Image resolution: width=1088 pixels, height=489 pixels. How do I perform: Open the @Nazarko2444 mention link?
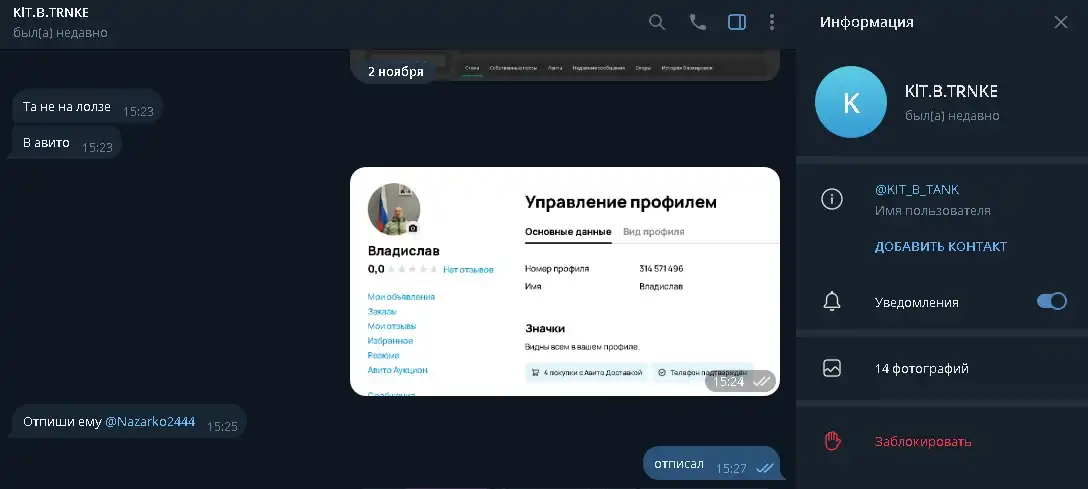click(150, 422)
